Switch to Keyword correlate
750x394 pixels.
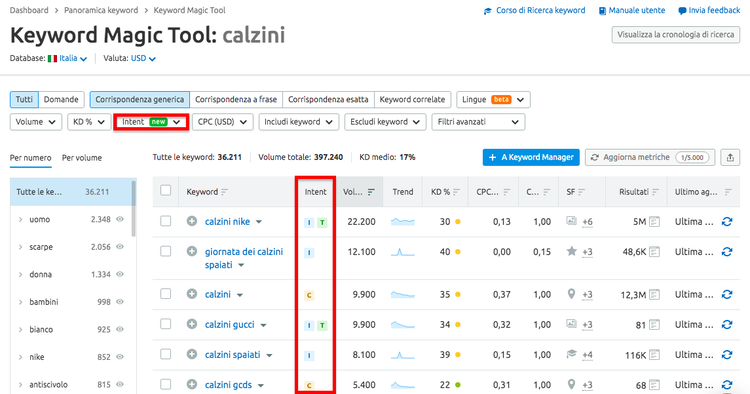[x=412, y=99]
